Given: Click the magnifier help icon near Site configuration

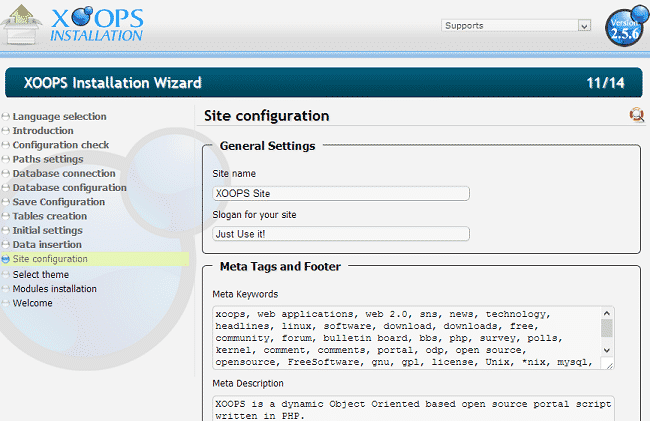Looking at the screenshot, I should pos(637,116).
